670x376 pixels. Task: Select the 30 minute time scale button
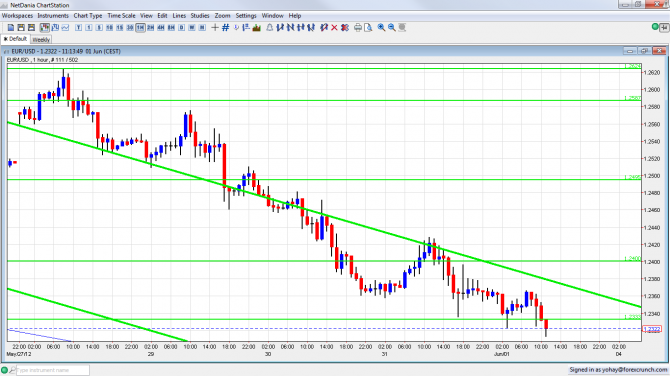130,28
